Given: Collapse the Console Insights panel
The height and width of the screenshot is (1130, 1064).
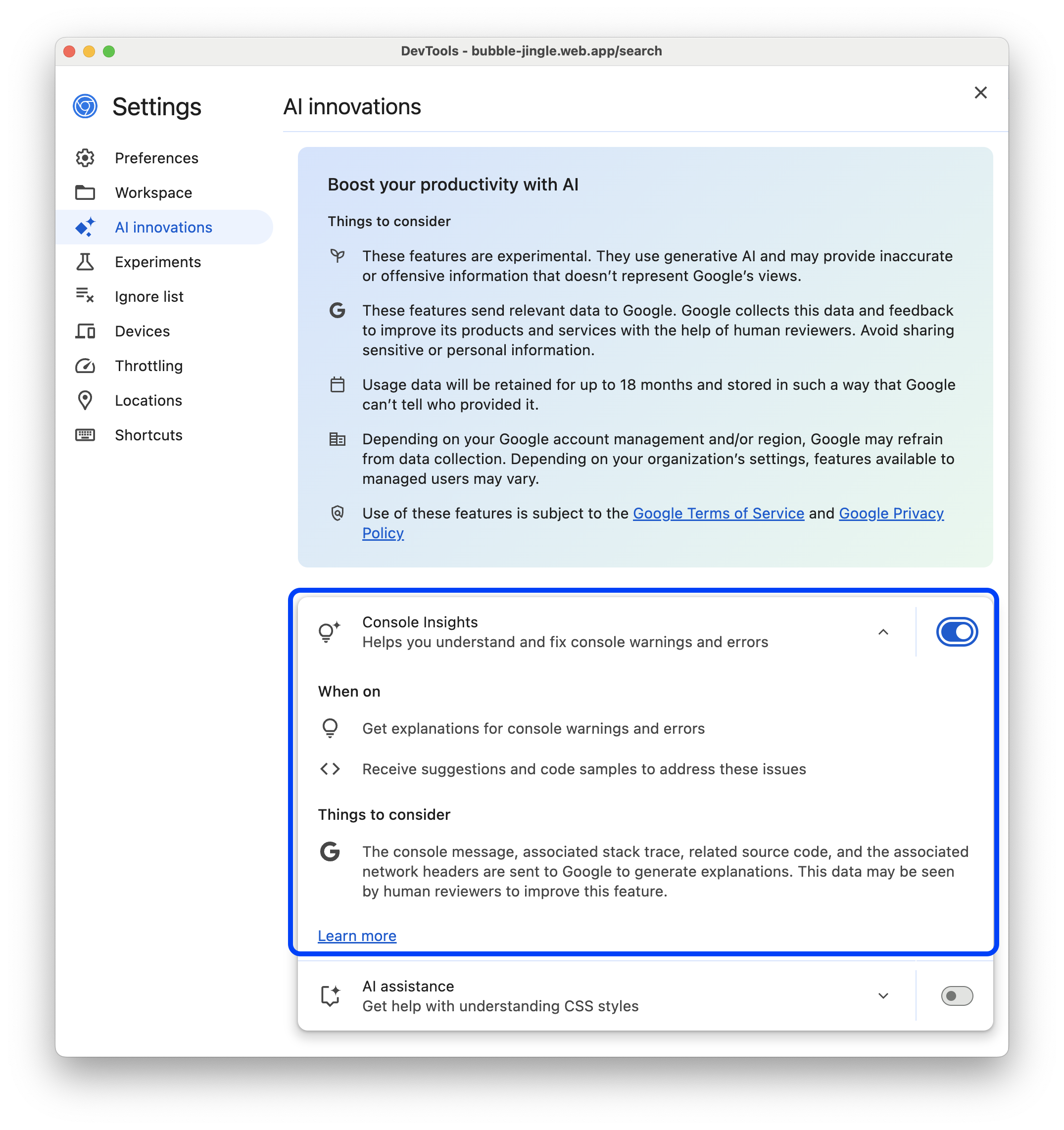Looking at the screenshot, I should click(883, 632).
